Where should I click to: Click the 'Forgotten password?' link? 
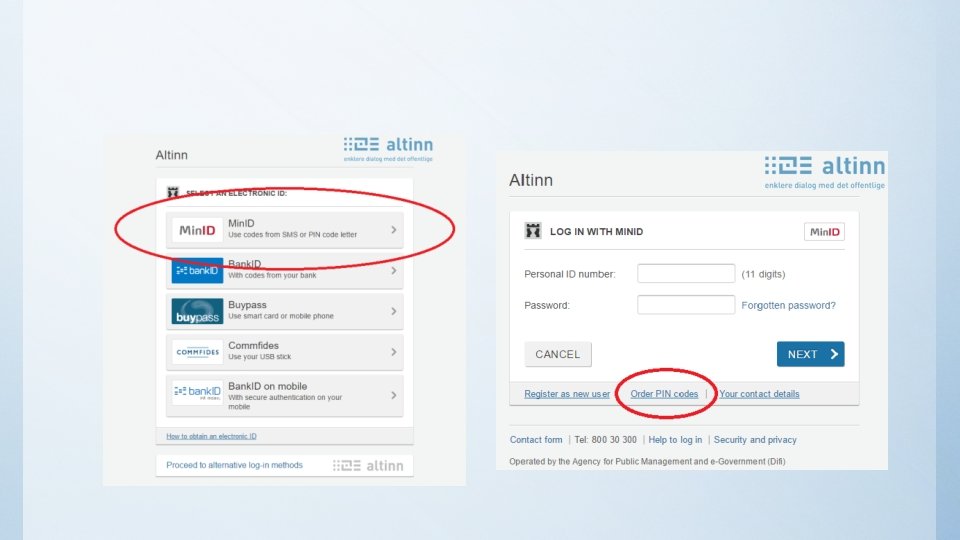pos(788,305)
